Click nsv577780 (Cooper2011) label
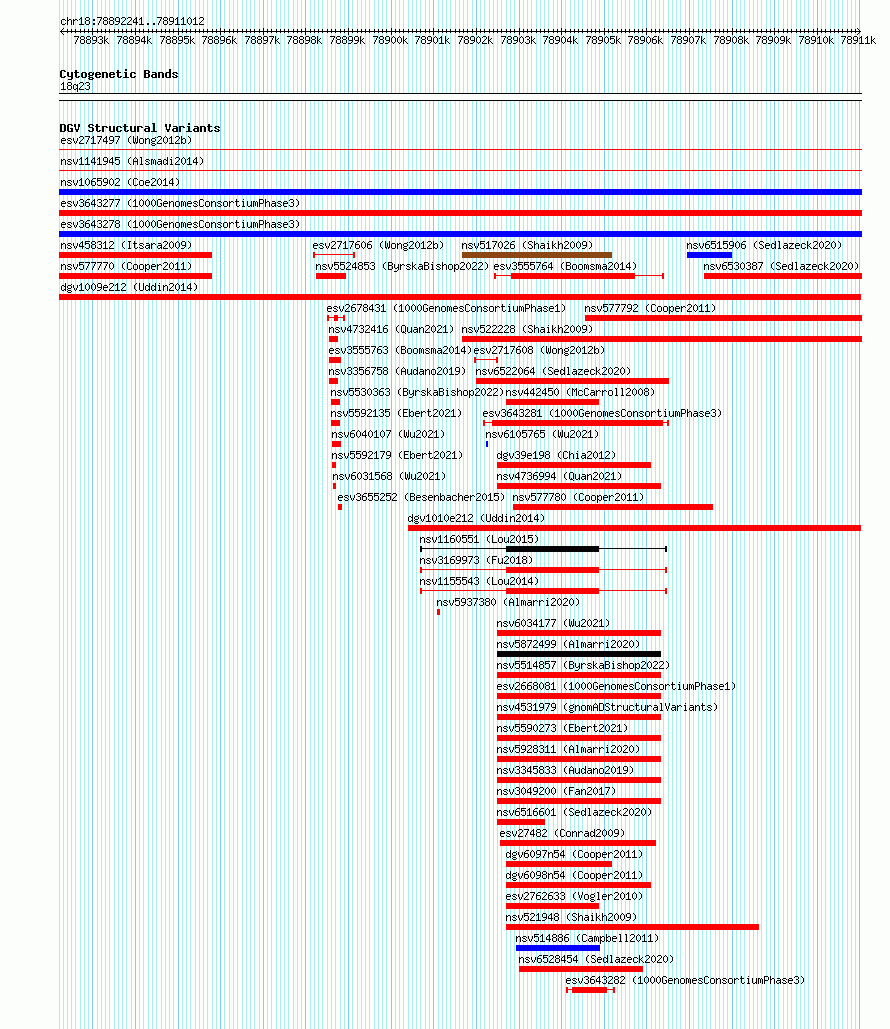 tap(578, 497)
